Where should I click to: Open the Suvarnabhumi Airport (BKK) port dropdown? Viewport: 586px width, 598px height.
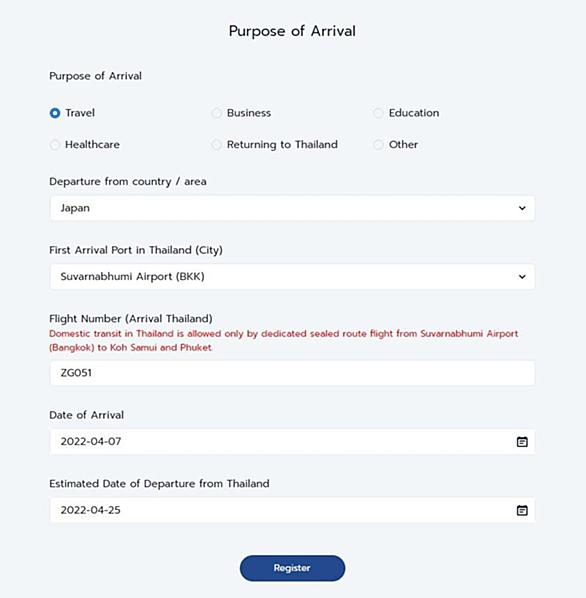point(292,277)
